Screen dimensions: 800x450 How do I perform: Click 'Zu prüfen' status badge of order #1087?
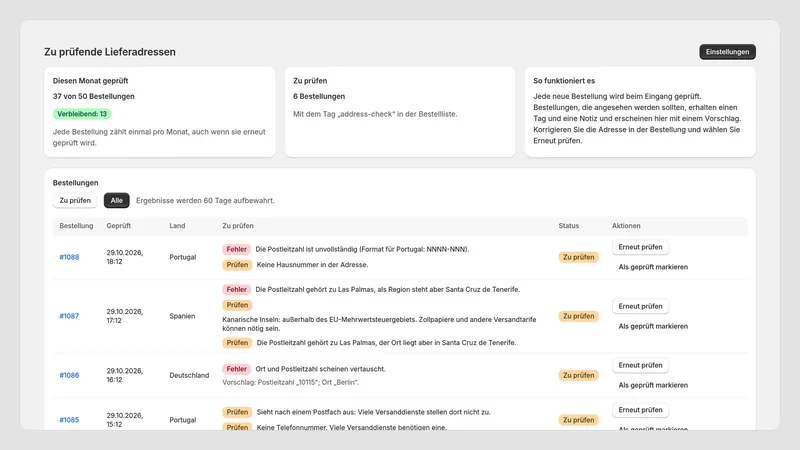point(579,316)
